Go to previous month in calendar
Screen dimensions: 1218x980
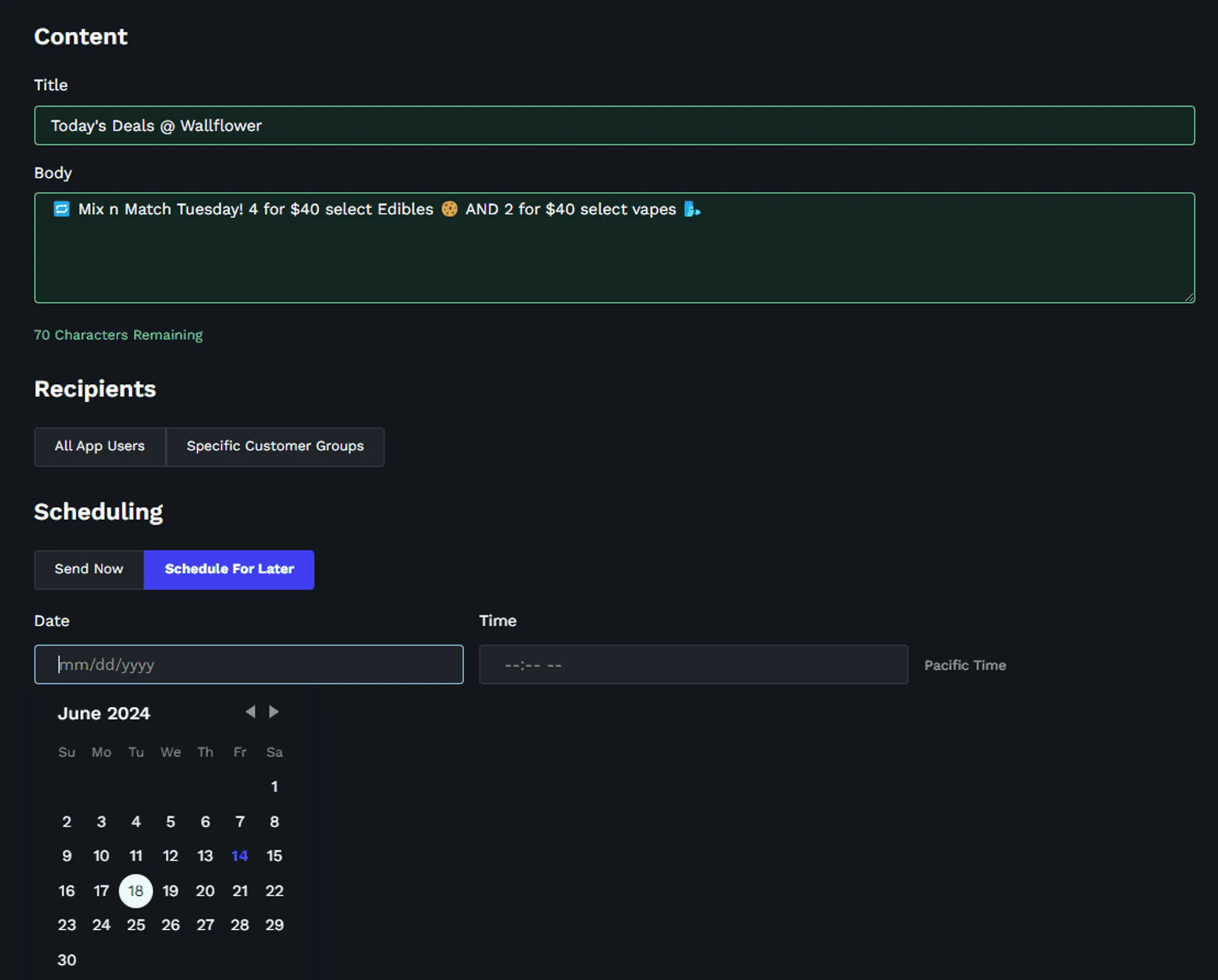pos(250,712)
